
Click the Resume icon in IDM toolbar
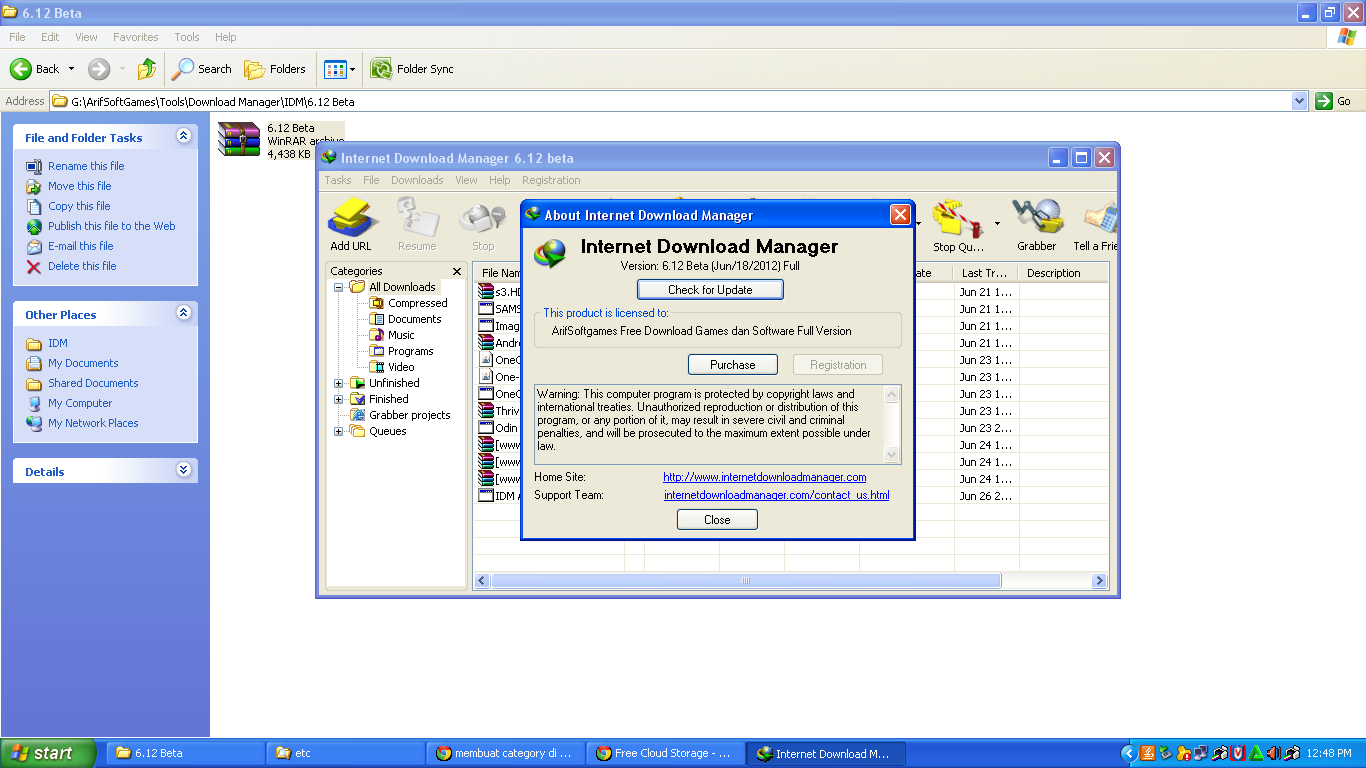(x=417, y=217)
